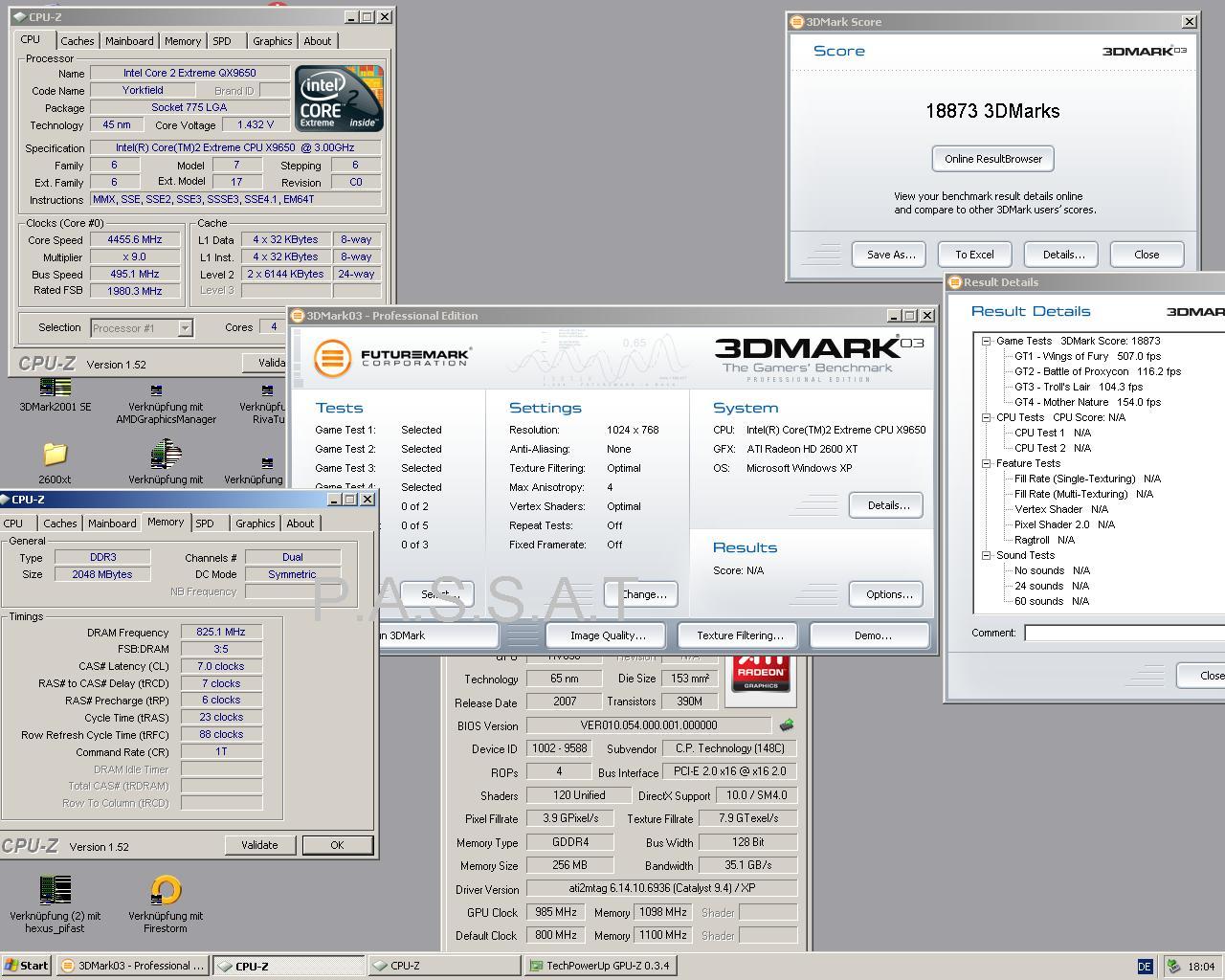Click the Options... button in 3DMark03

point(886,594)
